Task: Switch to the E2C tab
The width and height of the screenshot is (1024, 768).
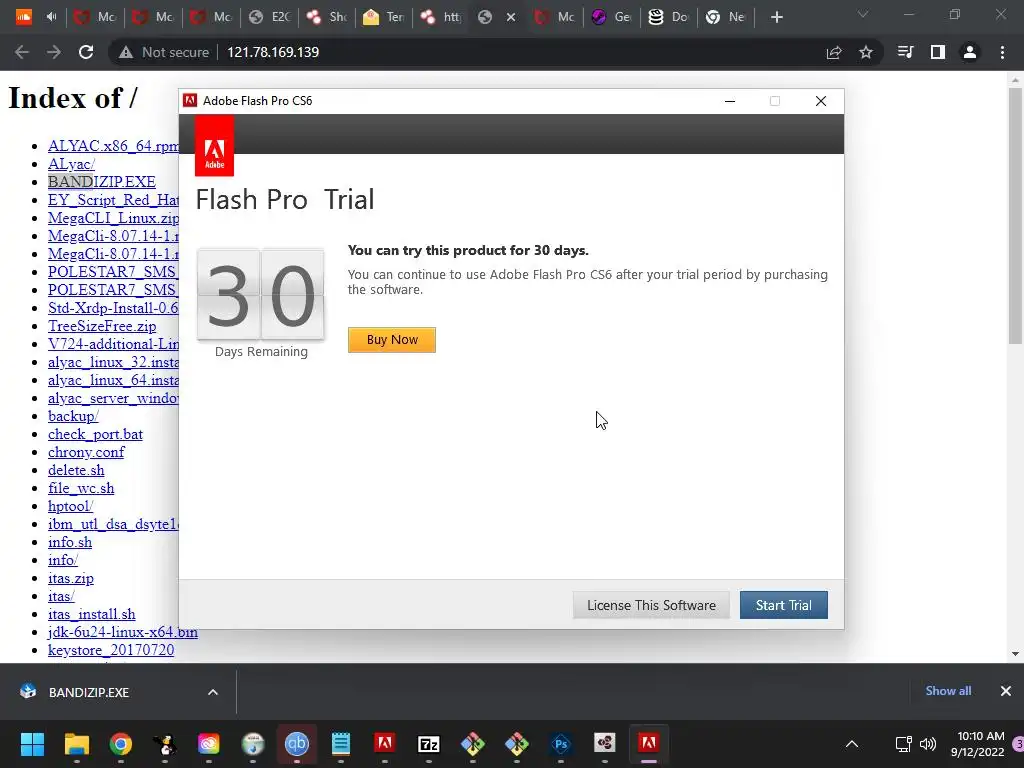Action: point(270,17)
